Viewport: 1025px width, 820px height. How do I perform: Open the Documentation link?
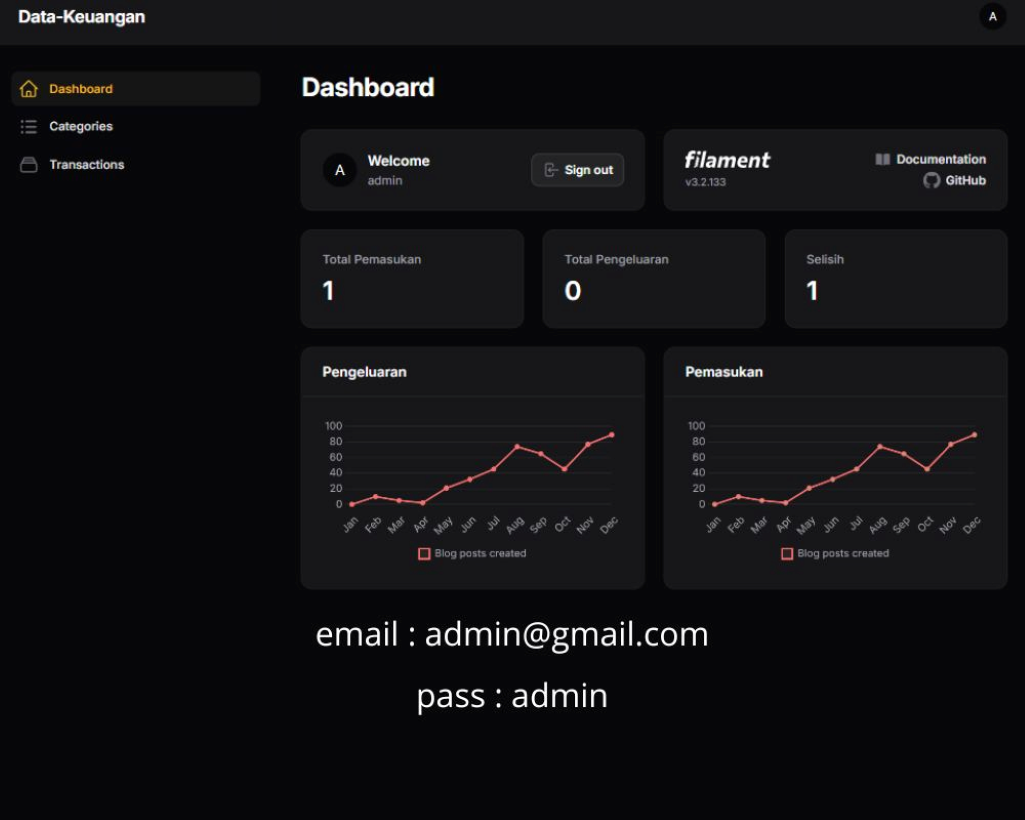coord(941,159)
